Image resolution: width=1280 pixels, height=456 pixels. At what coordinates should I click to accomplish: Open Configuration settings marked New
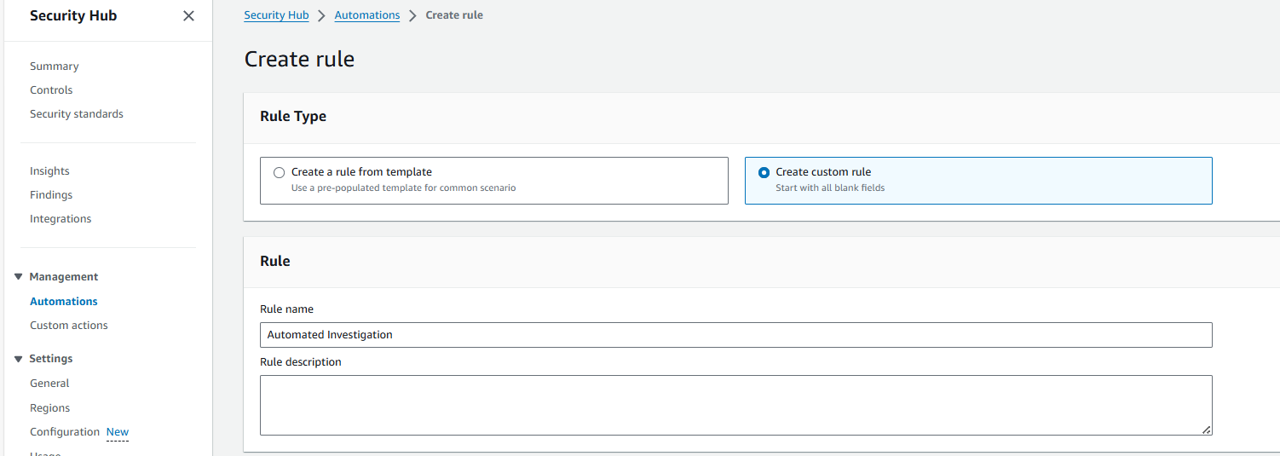(65, 432)
